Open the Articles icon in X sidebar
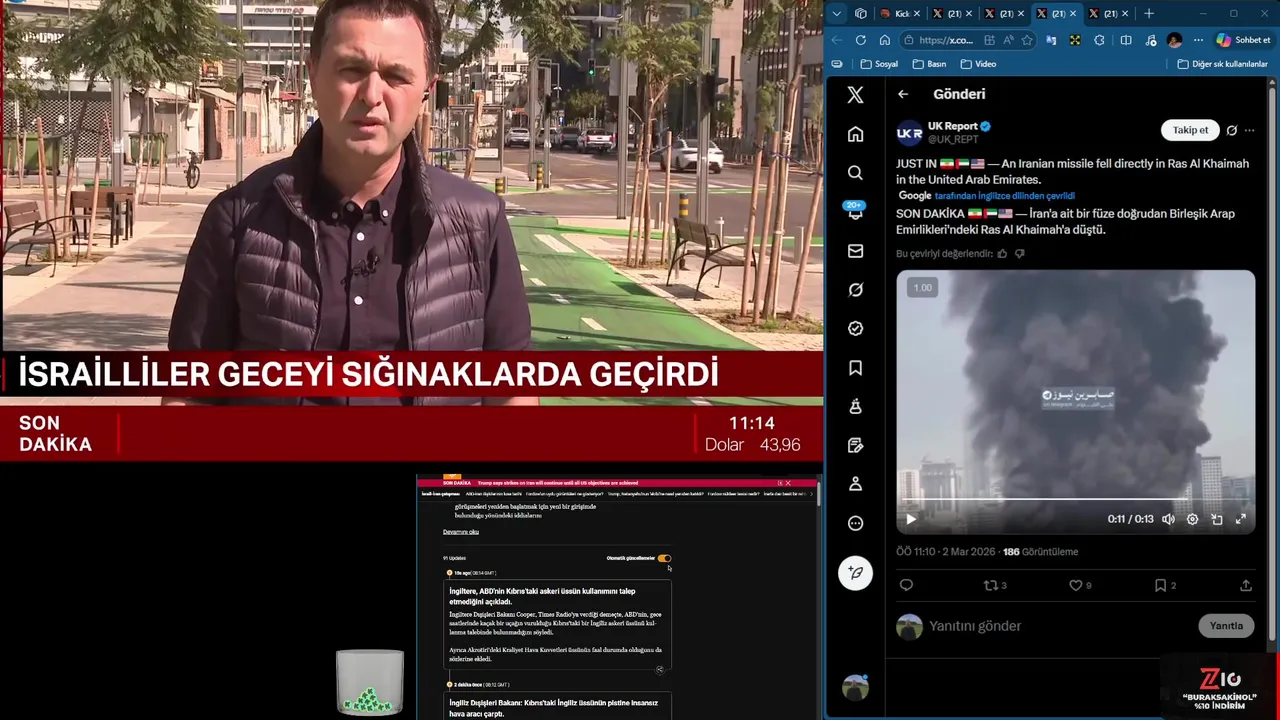 tap(855, 445)
